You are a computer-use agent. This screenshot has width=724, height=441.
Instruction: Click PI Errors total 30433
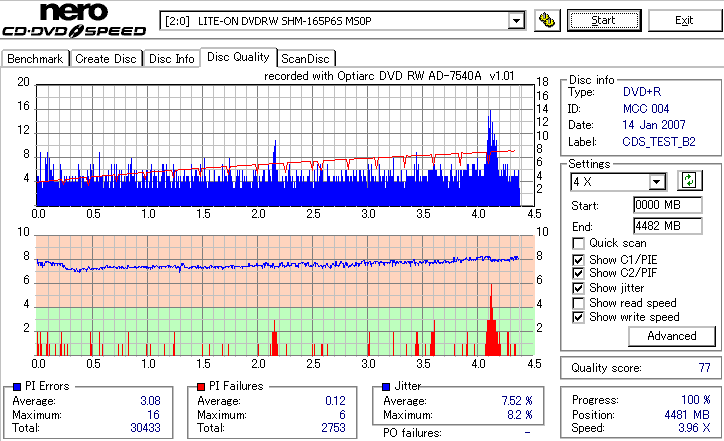pos(145,428)
